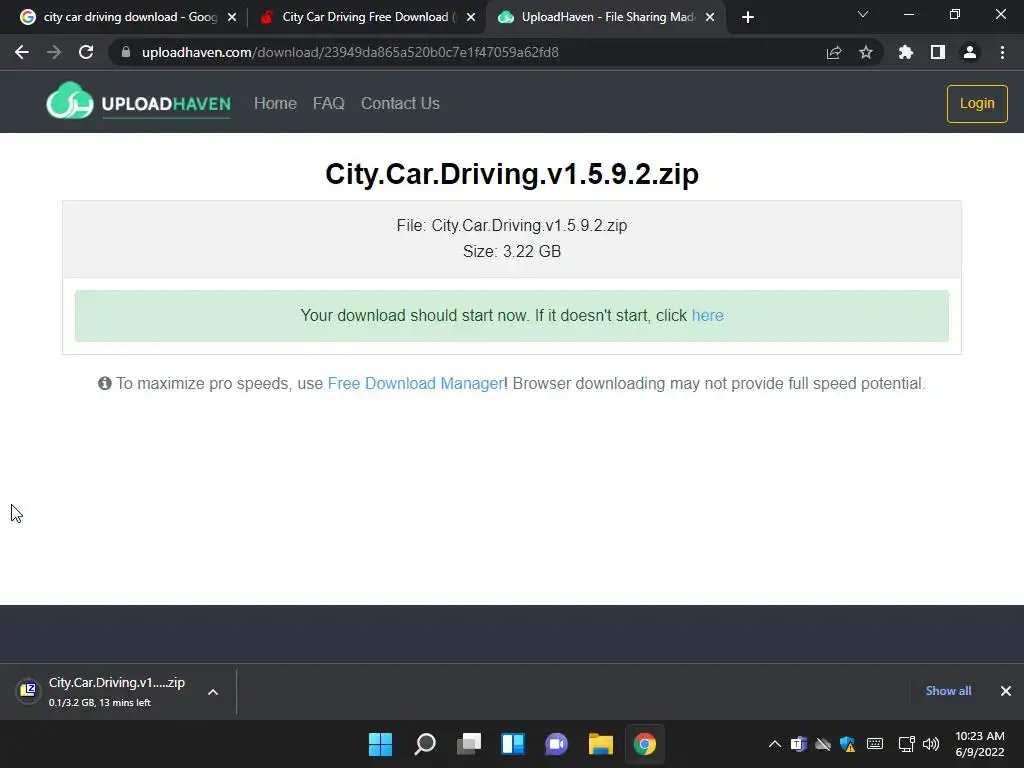Click the Login button
The height and width of the screenshot is (768, 1024).
(977, 103)
